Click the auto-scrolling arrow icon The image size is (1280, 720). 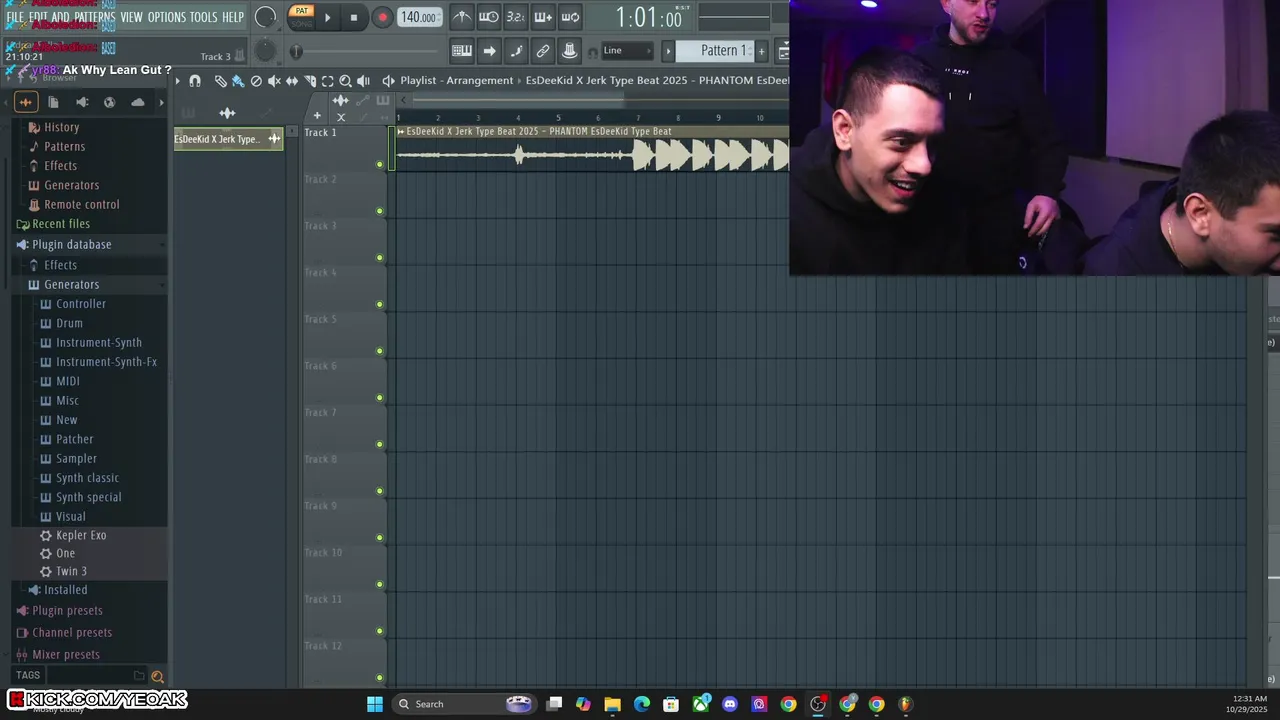click(x=488, y=51)
